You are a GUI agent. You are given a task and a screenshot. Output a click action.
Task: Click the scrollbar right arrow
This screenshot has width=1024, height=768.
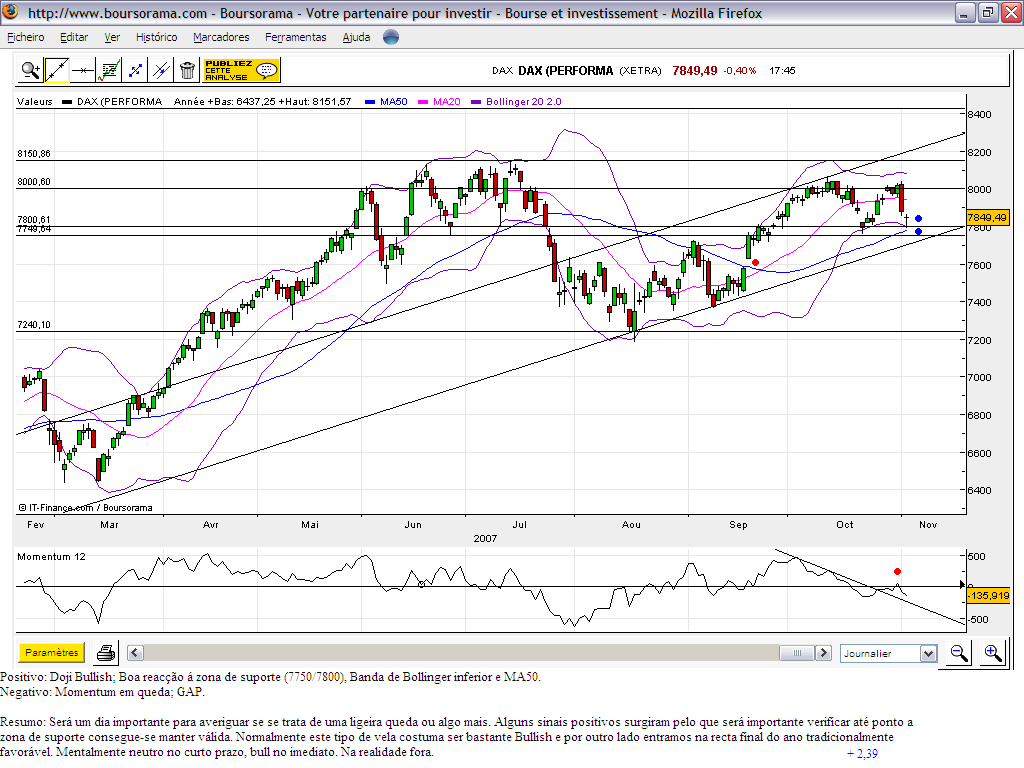tap(824, 652)
